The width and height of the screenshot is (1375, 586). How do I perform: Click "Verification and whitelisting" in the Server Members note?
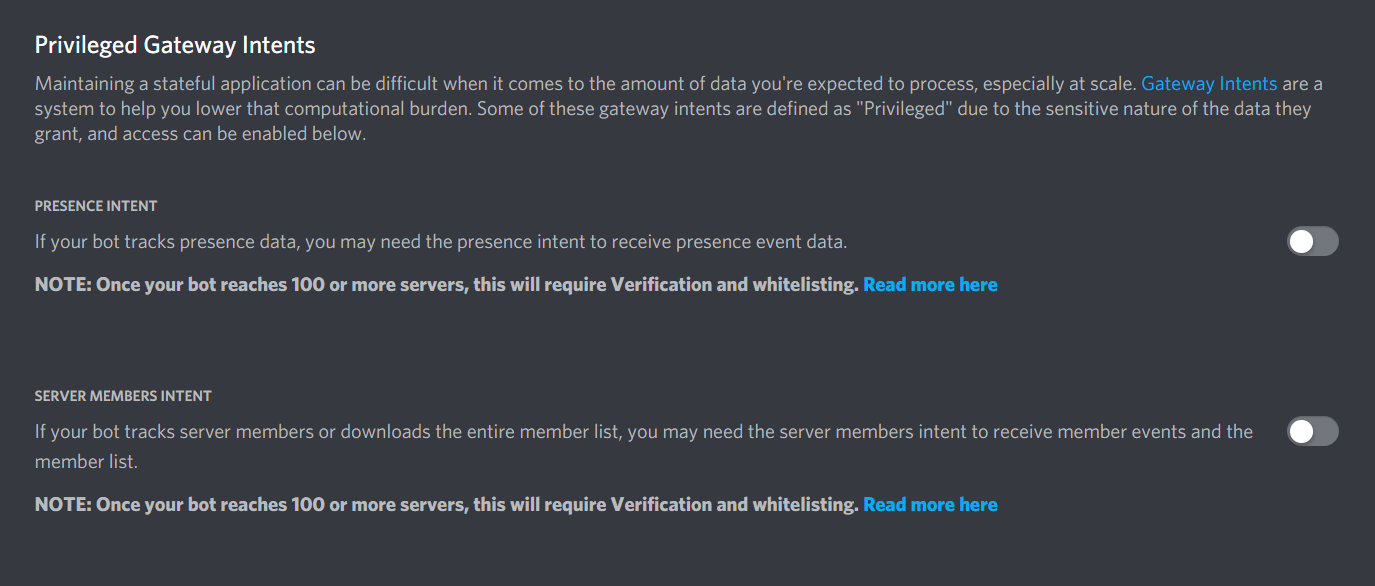click(x=734, y=505)
